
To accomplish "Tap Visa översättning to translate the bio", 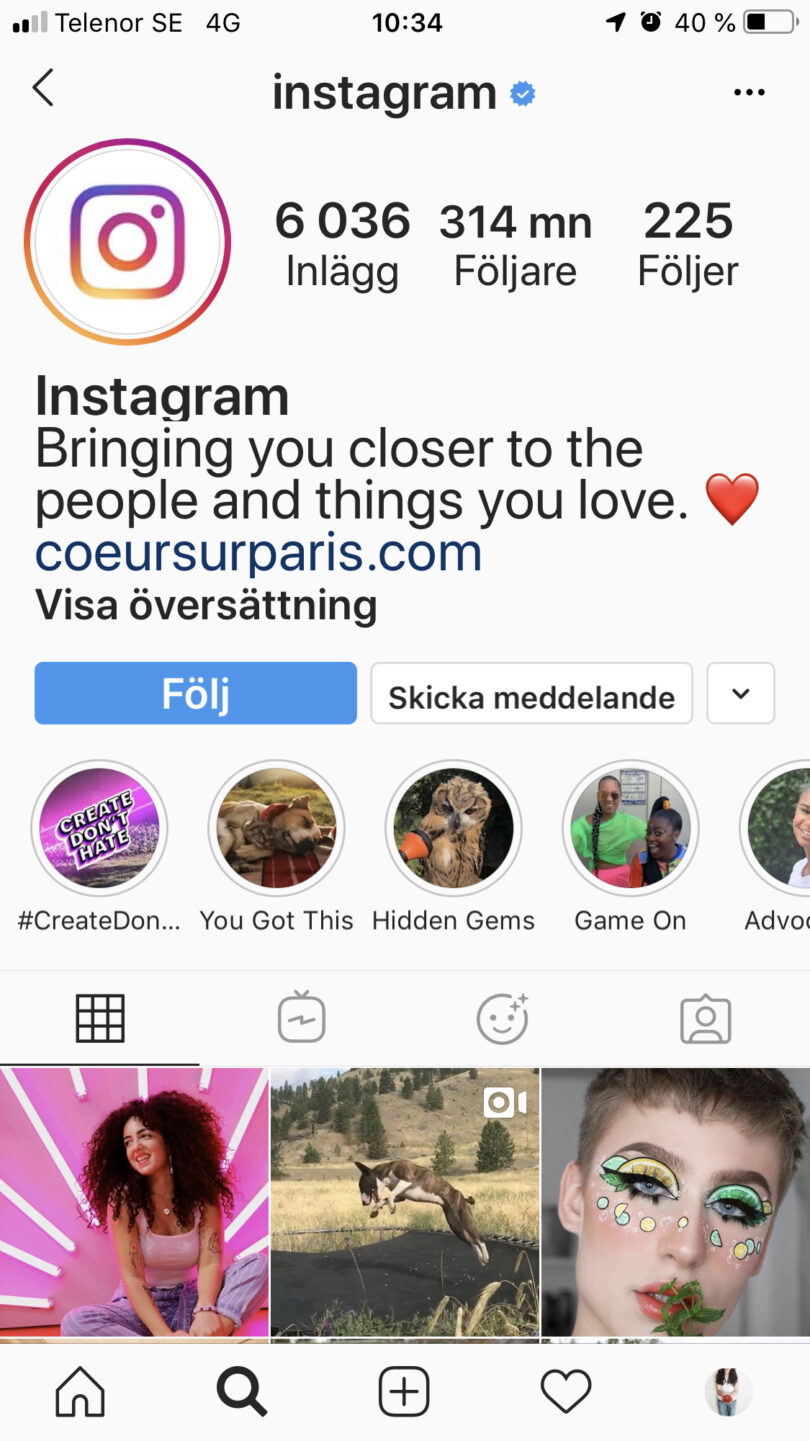I will (206, 605).
